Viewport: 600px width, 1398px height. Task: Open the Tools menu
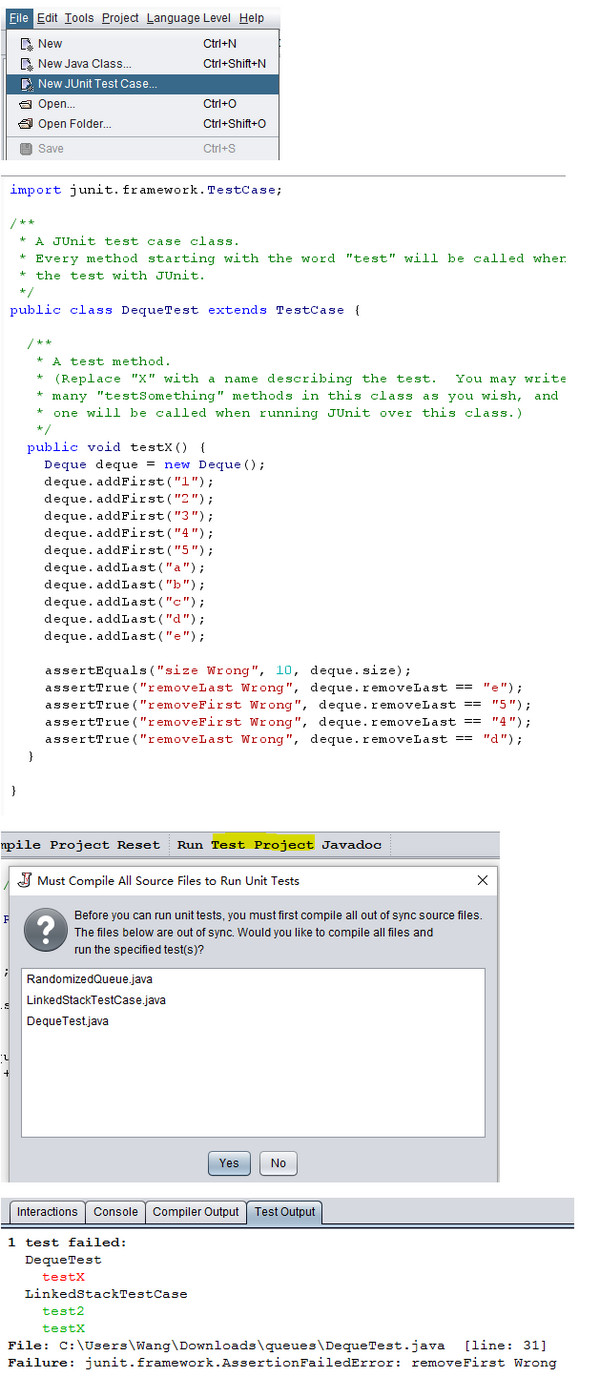tap(79, 18)
